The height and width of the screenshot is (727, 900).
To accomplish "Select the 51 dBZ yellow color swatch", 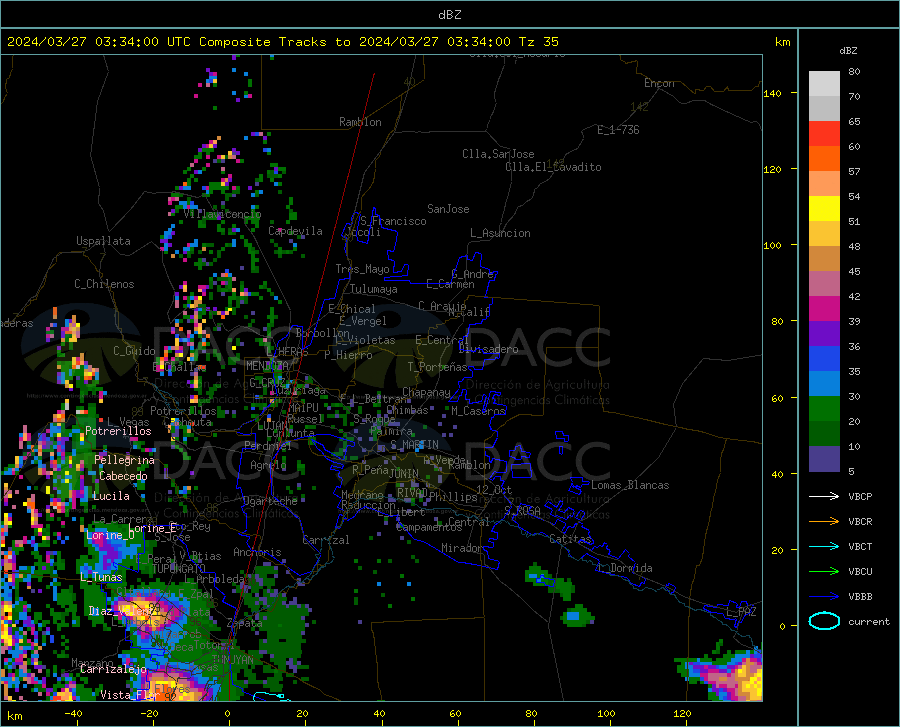I will pos(824,208).
